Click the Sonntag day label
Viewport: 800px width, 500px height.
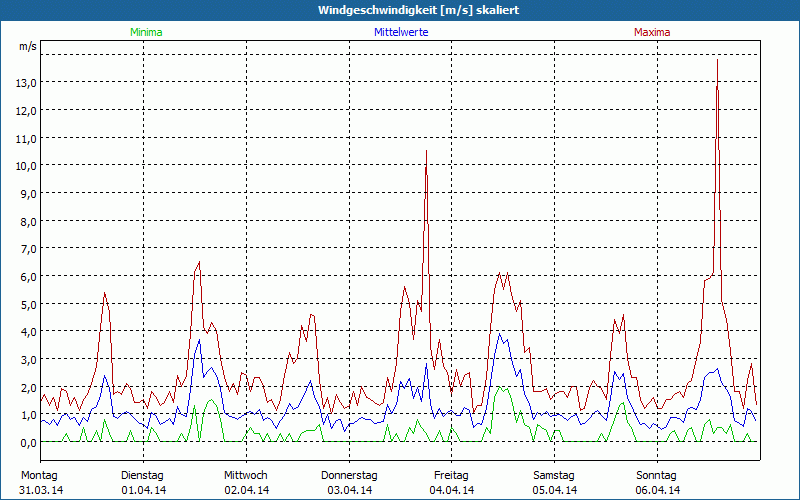coord(656,475)
